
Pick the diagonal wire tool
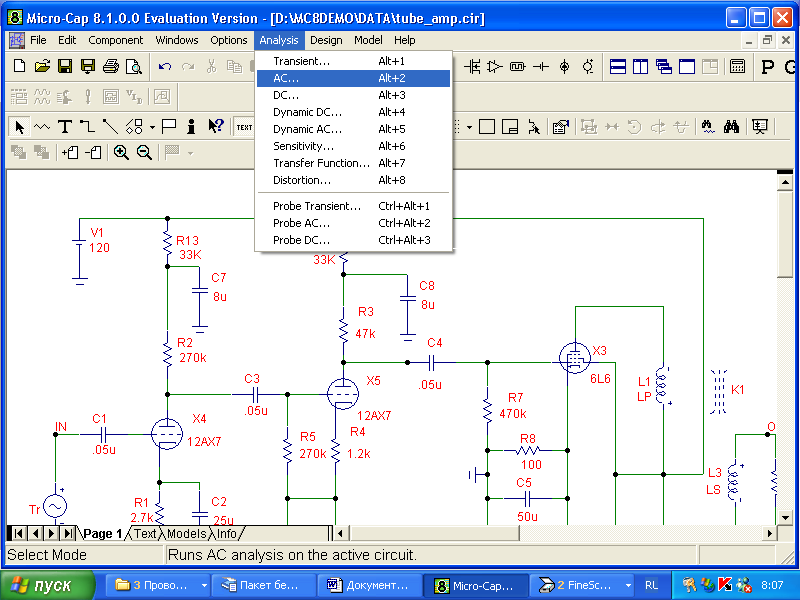[110, 127]
